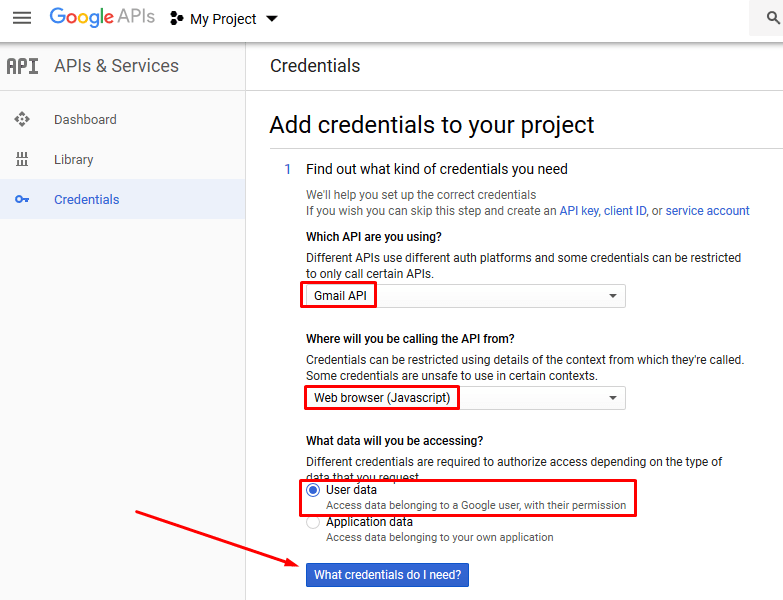Image resolution: width=783 pixels, height=600 pixels.
Task: Click the My Project name text
Action: click(x=223, y=19)
